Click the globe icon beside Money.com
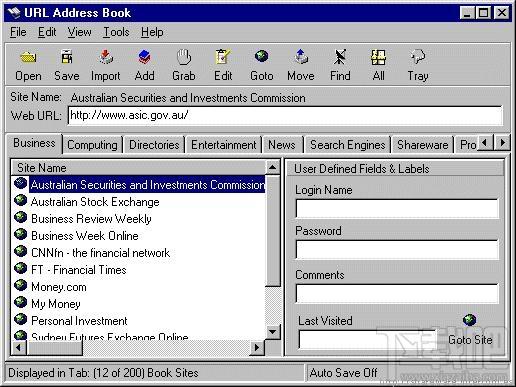This screenshot has height=387, width=516. tap(21, 285)
